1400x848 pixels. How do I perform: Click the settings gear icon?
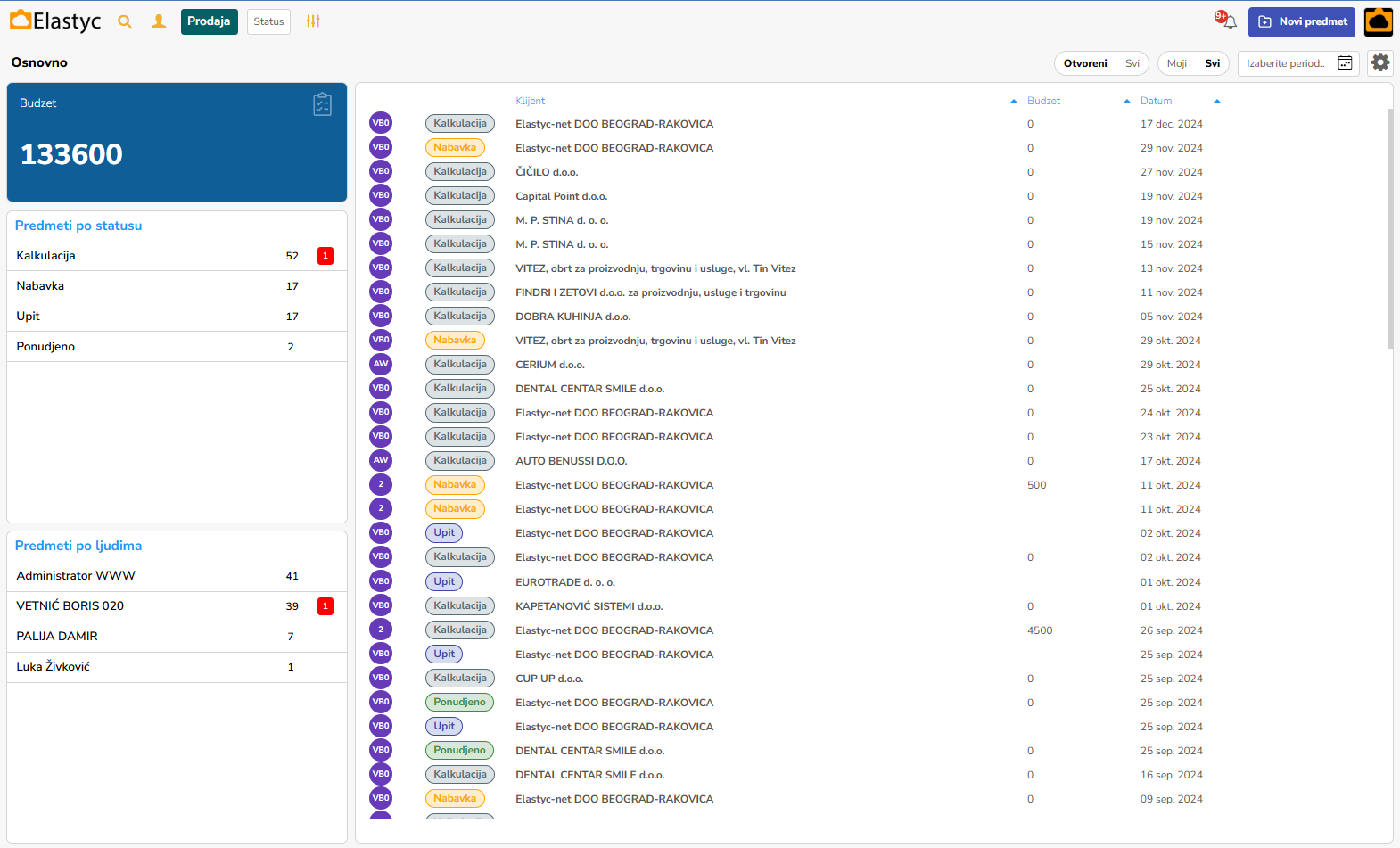pos(1379,62)
